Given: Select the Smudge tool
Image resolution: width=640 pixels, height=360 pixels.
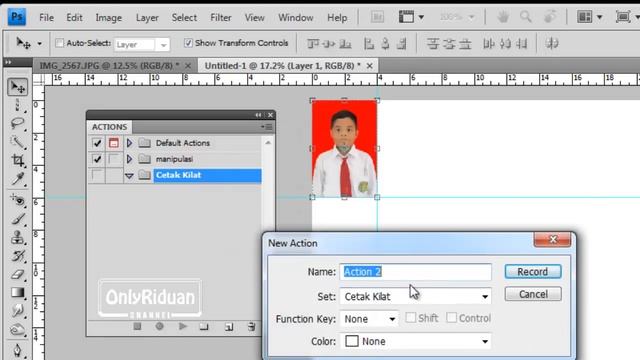Looking at the screenshot, I should pos(18,311).
